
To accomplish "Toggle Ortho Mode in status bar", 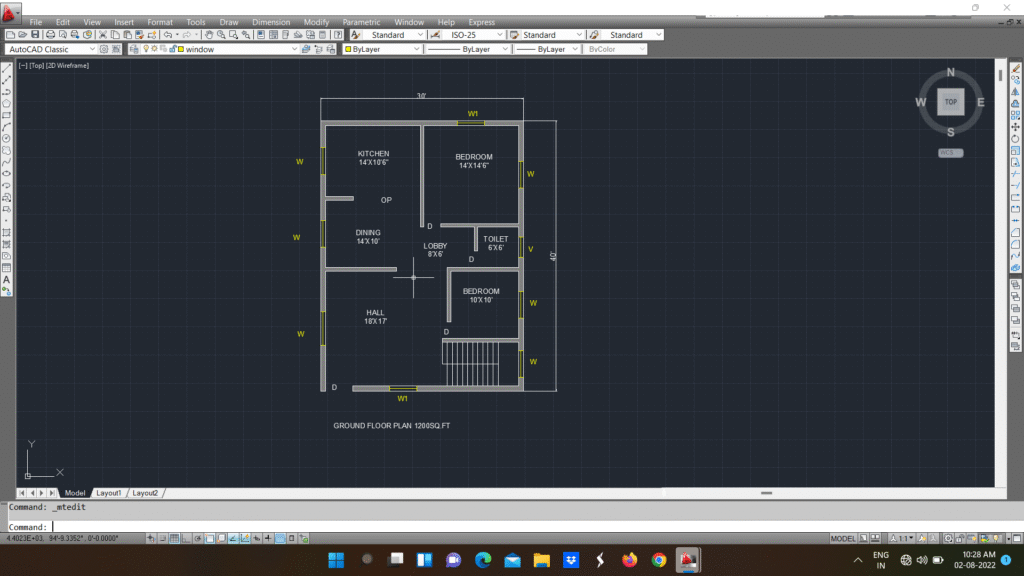I will point(186,538).
